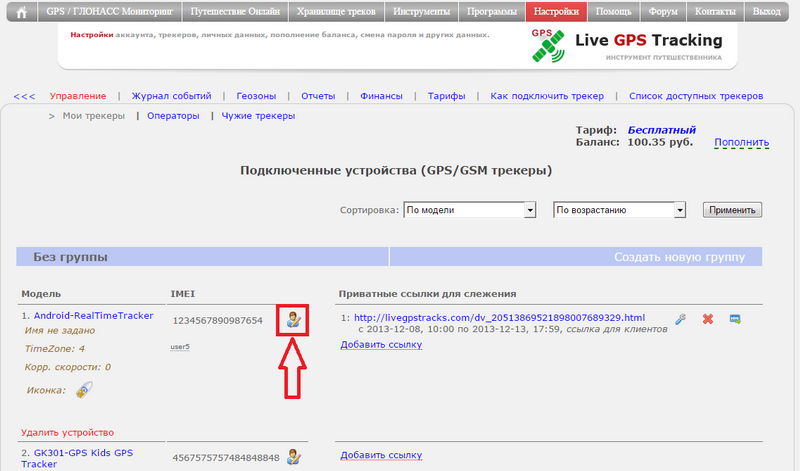Open the Настройки tab
The image size is (800, 471).
coord(555,13)
